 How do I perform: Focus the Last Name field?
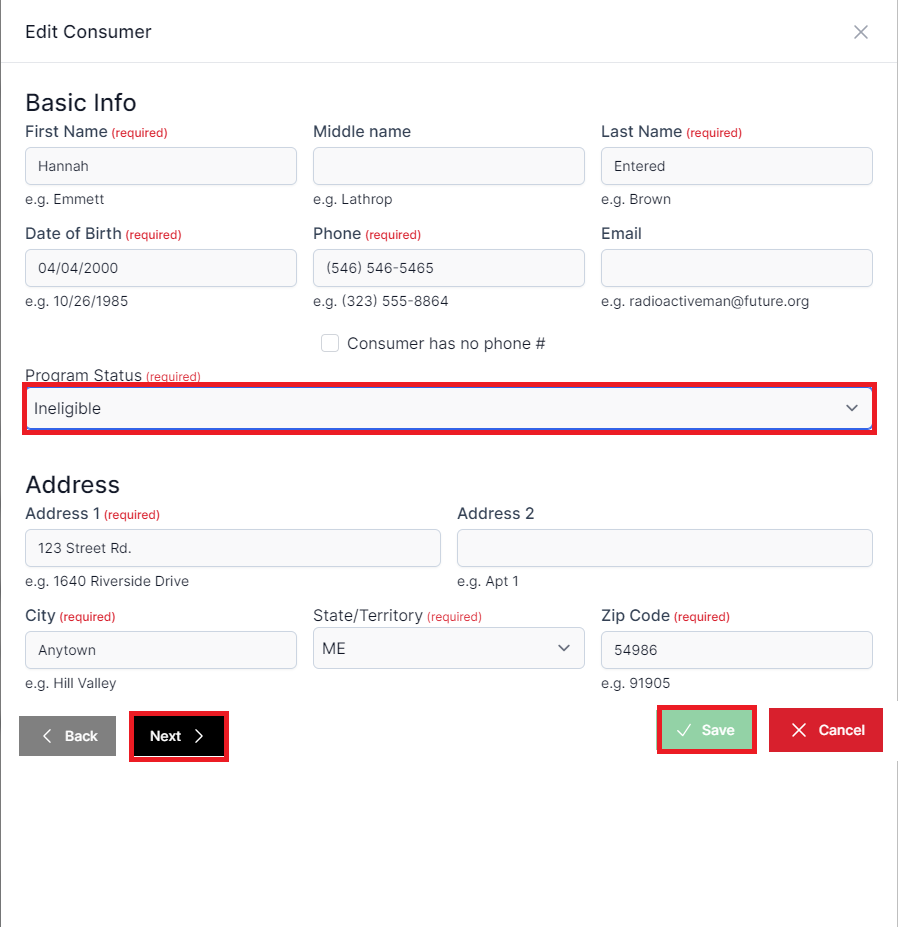[736, 166]
